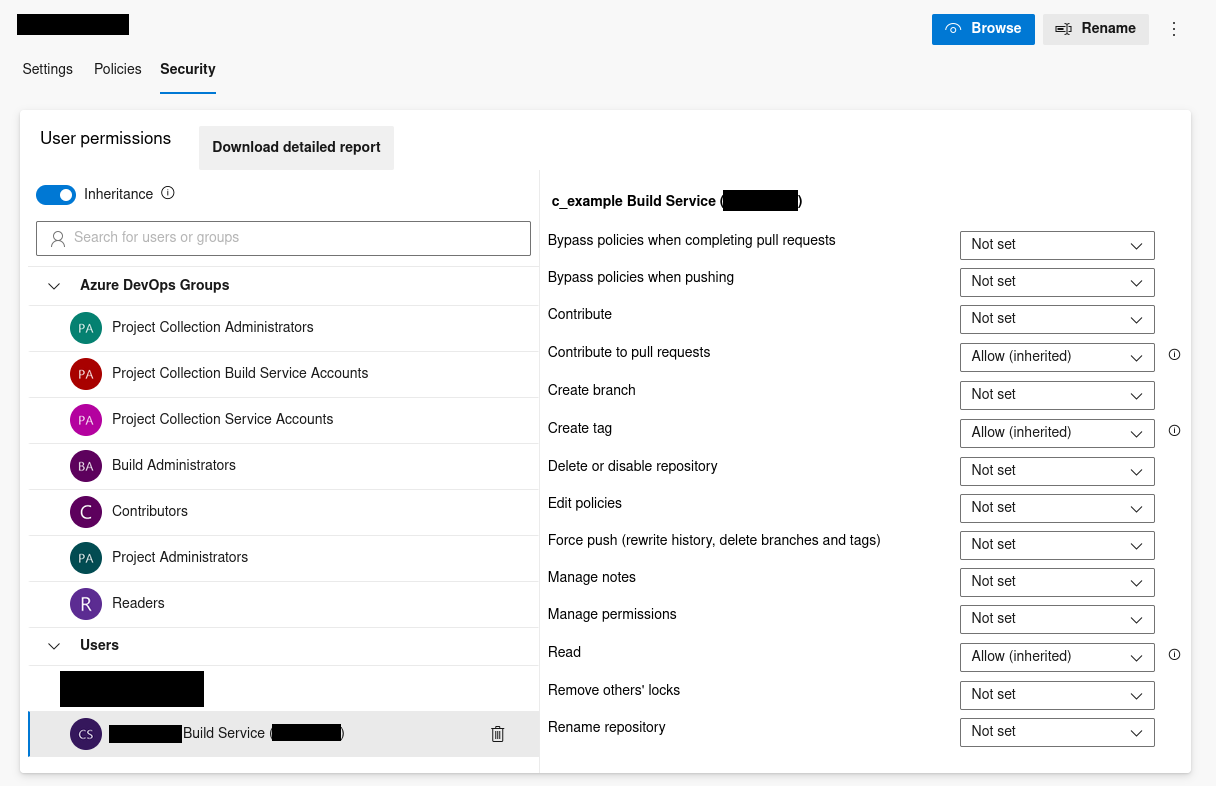Select the Project Collection Administrators avatar
The image size is (1216, 786).
click(86, 328)
